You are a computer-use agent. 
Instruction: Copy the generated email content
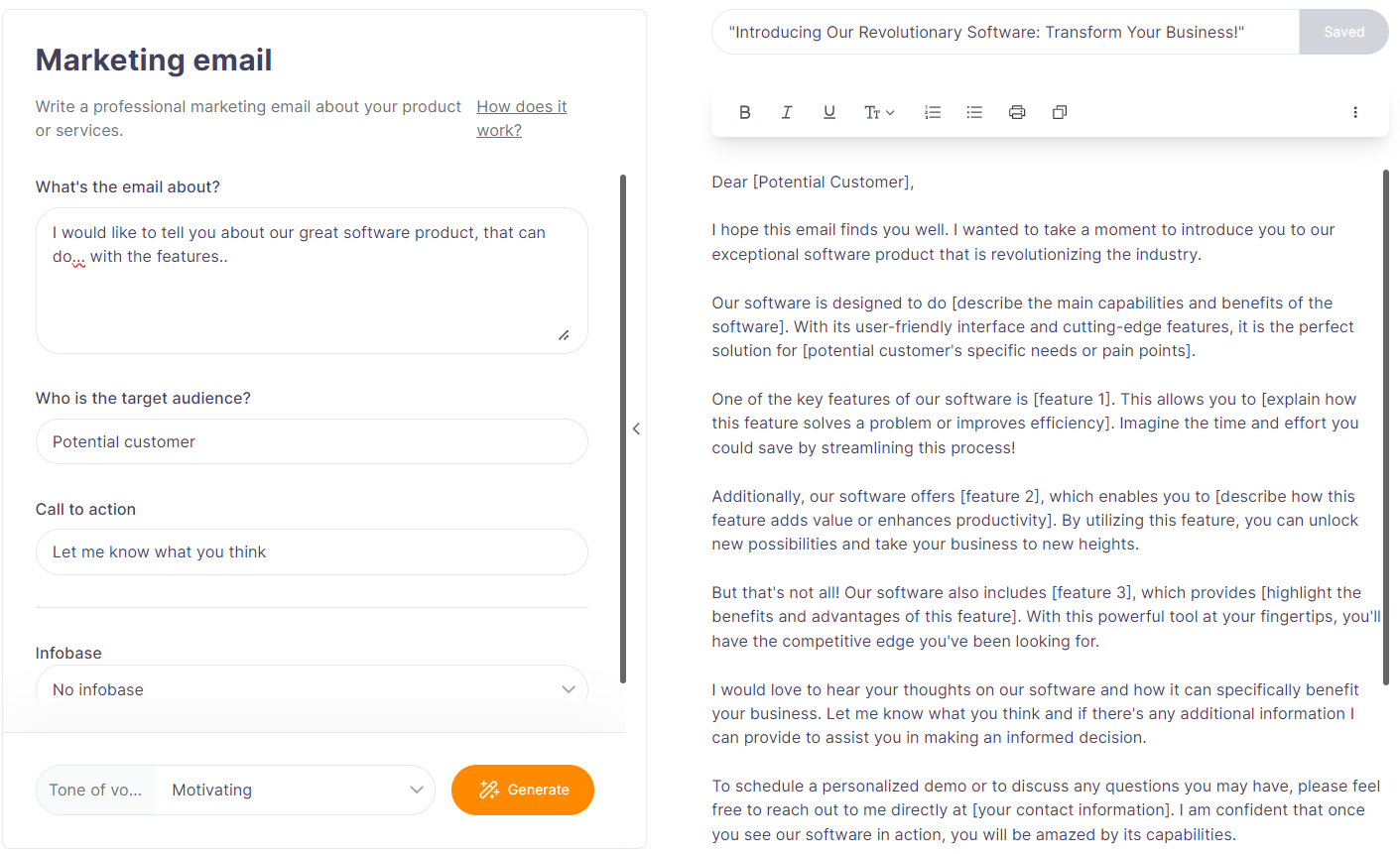point(1059,111)
